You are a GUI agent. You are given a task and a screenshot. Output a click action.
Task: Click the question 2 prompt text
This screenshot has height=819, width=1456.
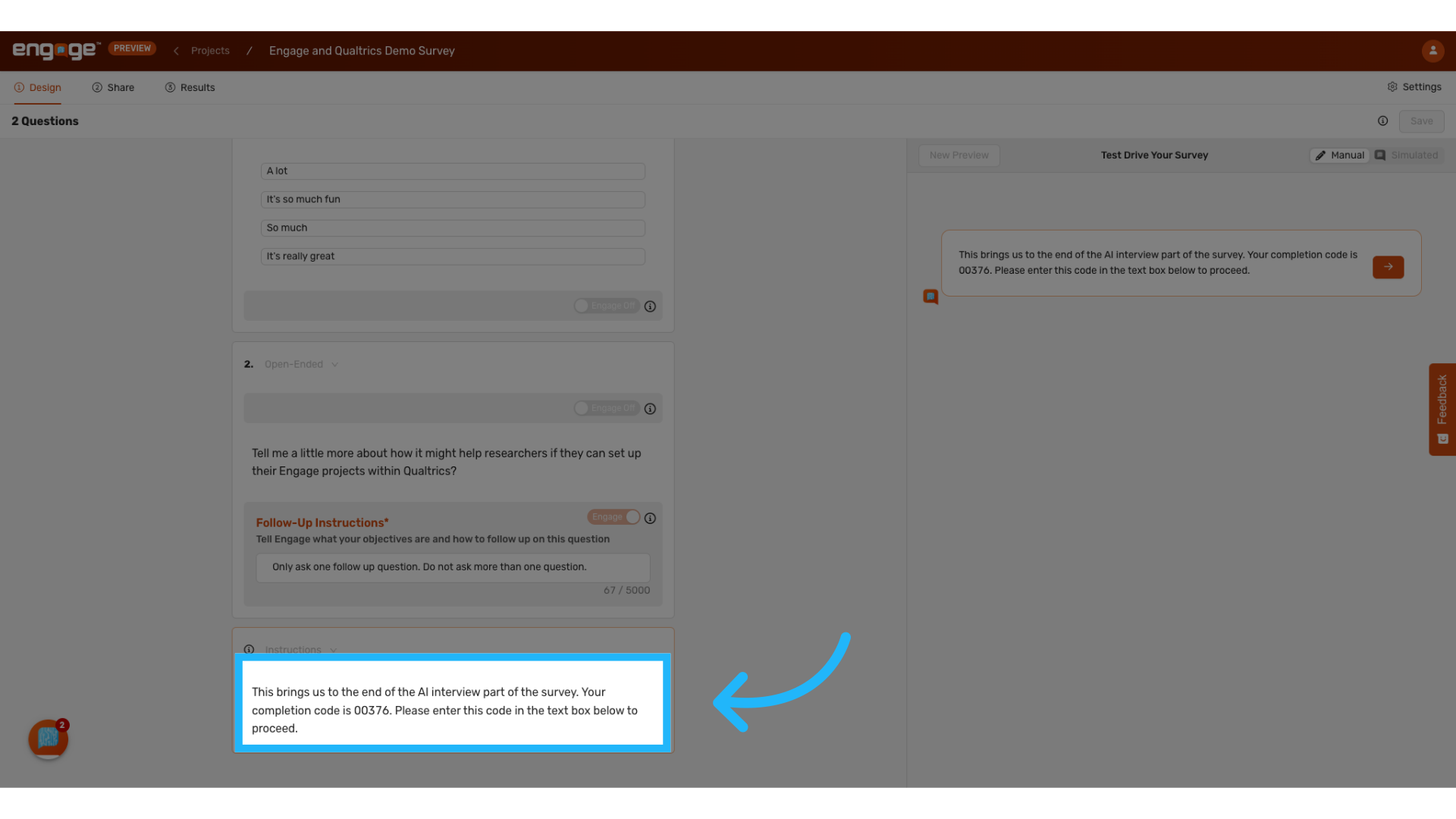point(447,462)
